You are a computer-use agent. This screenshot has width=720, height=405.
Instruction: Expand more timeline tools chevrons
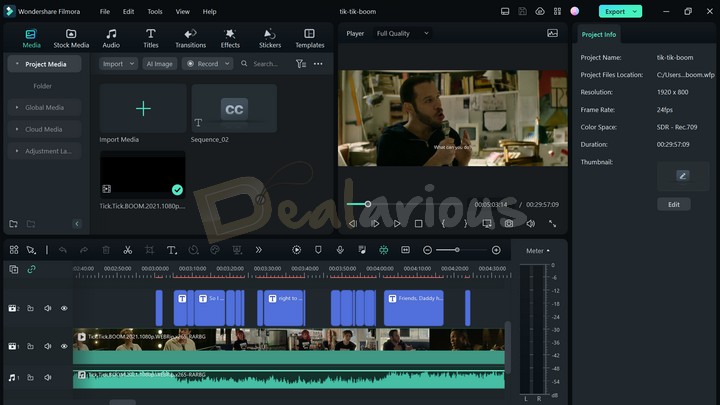click(259, 250)
